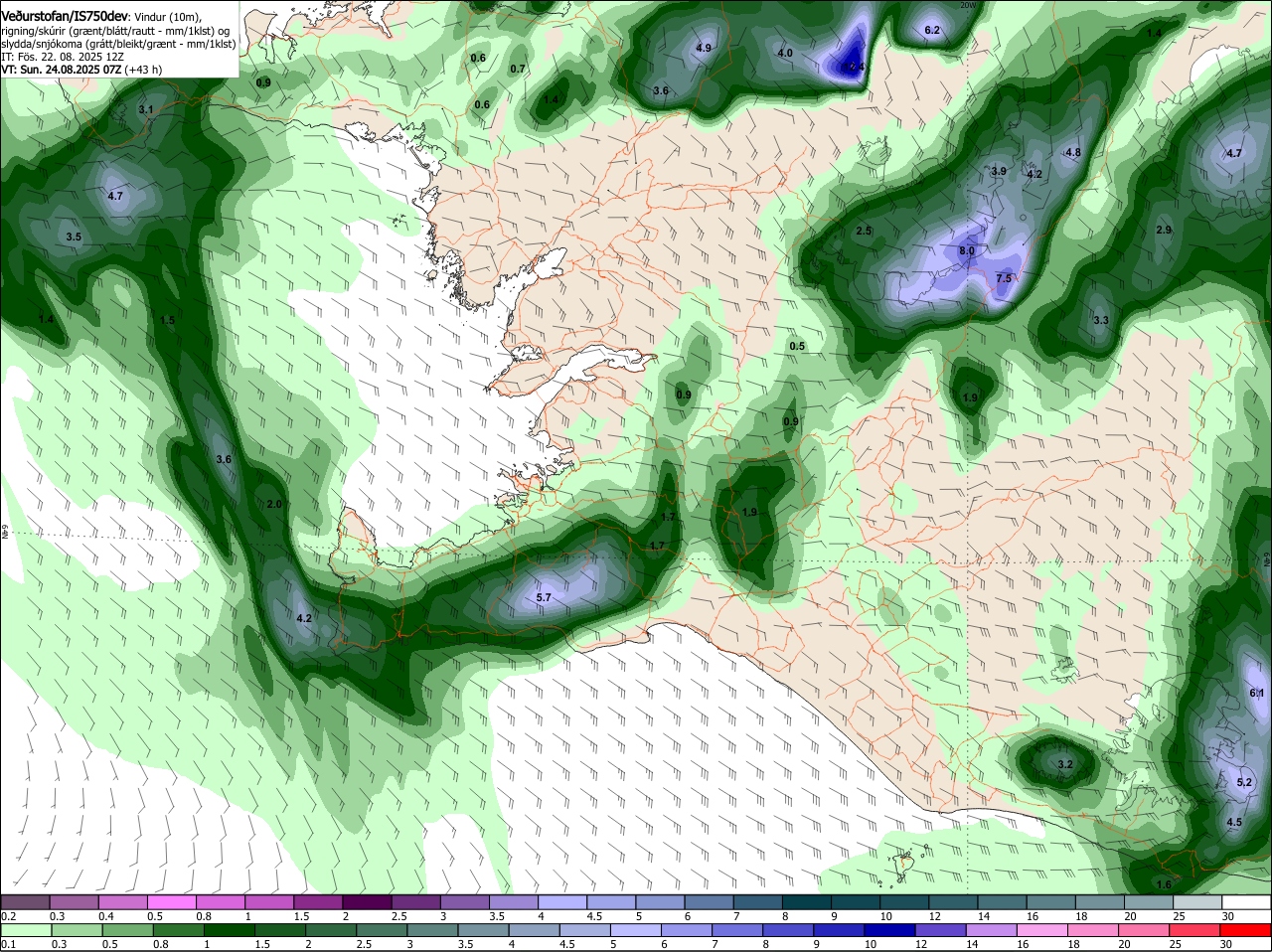Click the Veðurstofan/IS750dev title text
This screenshot has height=952, width=1272.
65,16
